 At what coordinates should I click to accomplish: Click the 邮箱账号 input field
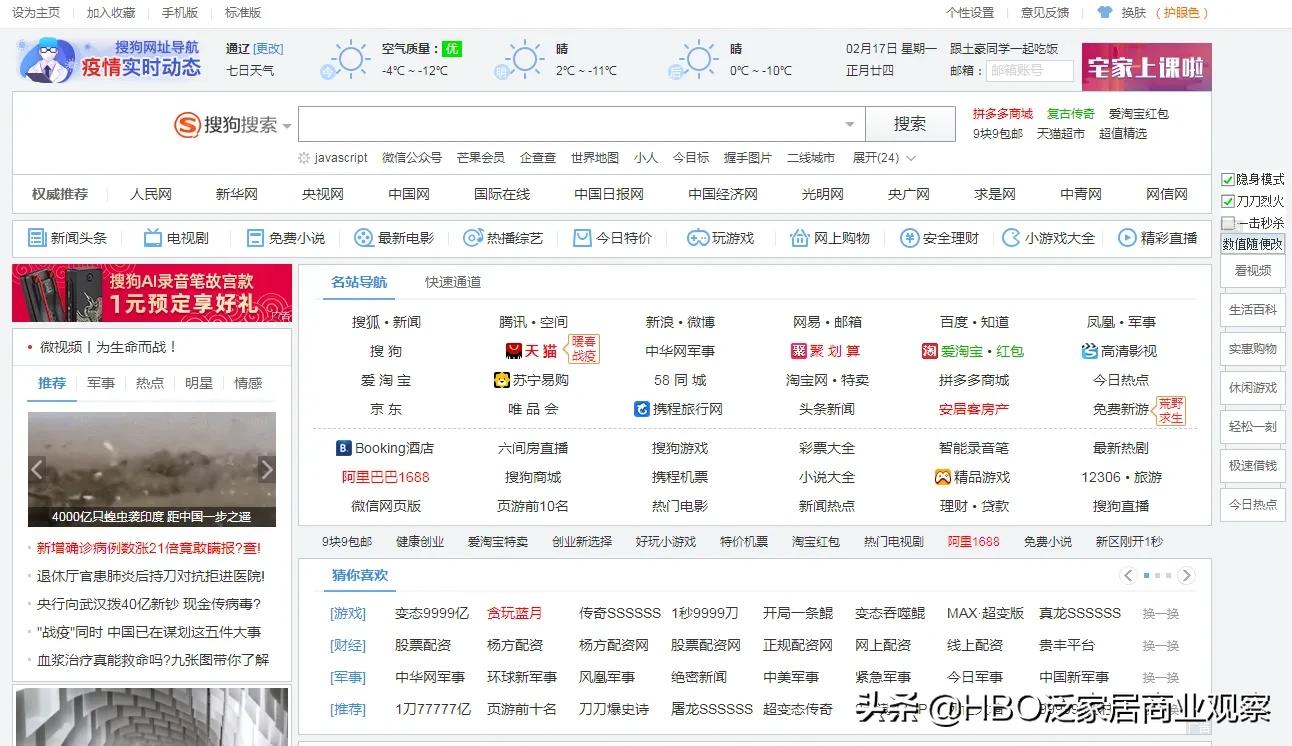coord(1030,71)
